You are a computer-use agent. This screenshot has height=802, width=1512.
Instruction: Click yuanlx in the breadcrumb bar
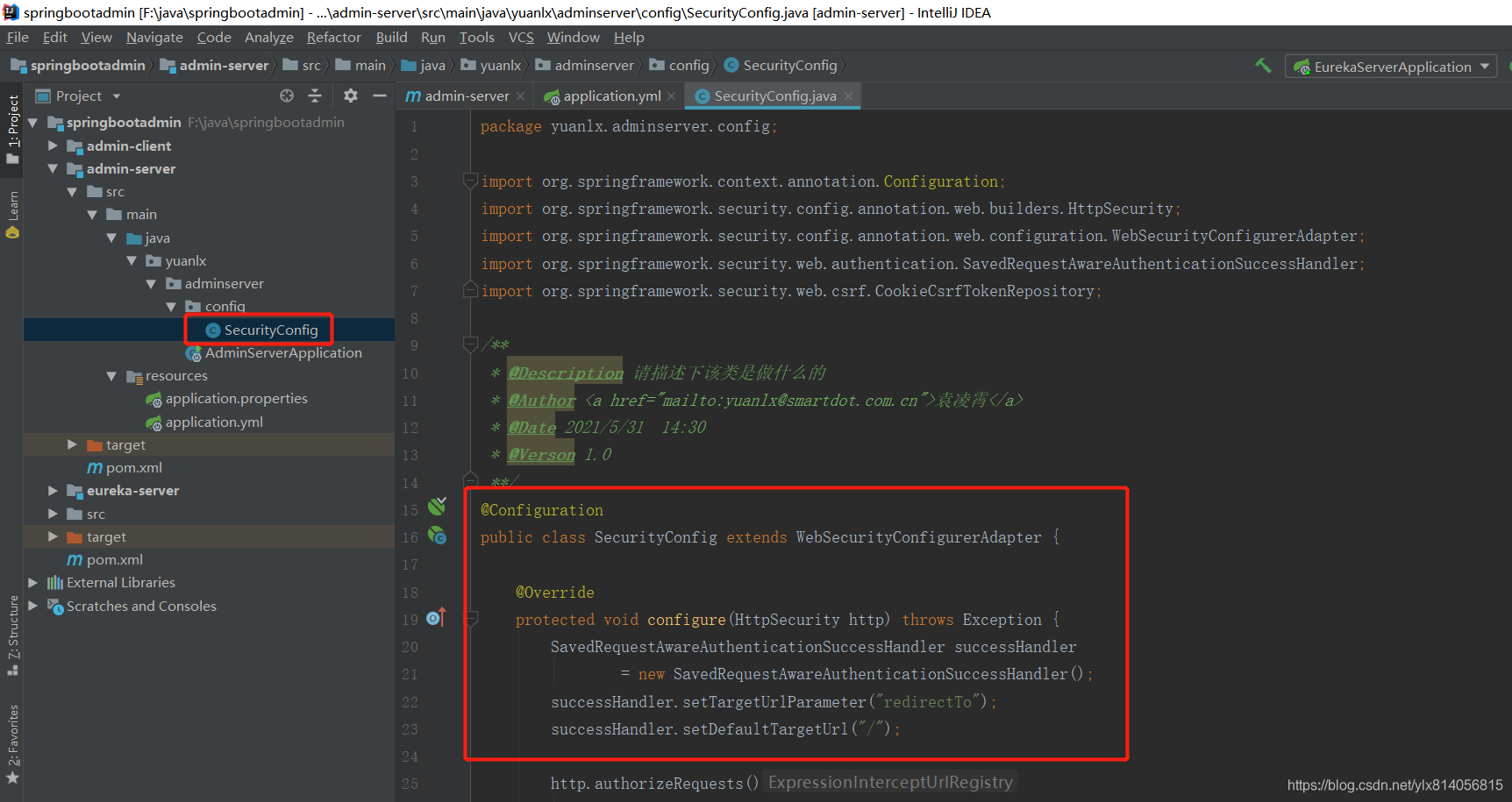tap(501, 65)
